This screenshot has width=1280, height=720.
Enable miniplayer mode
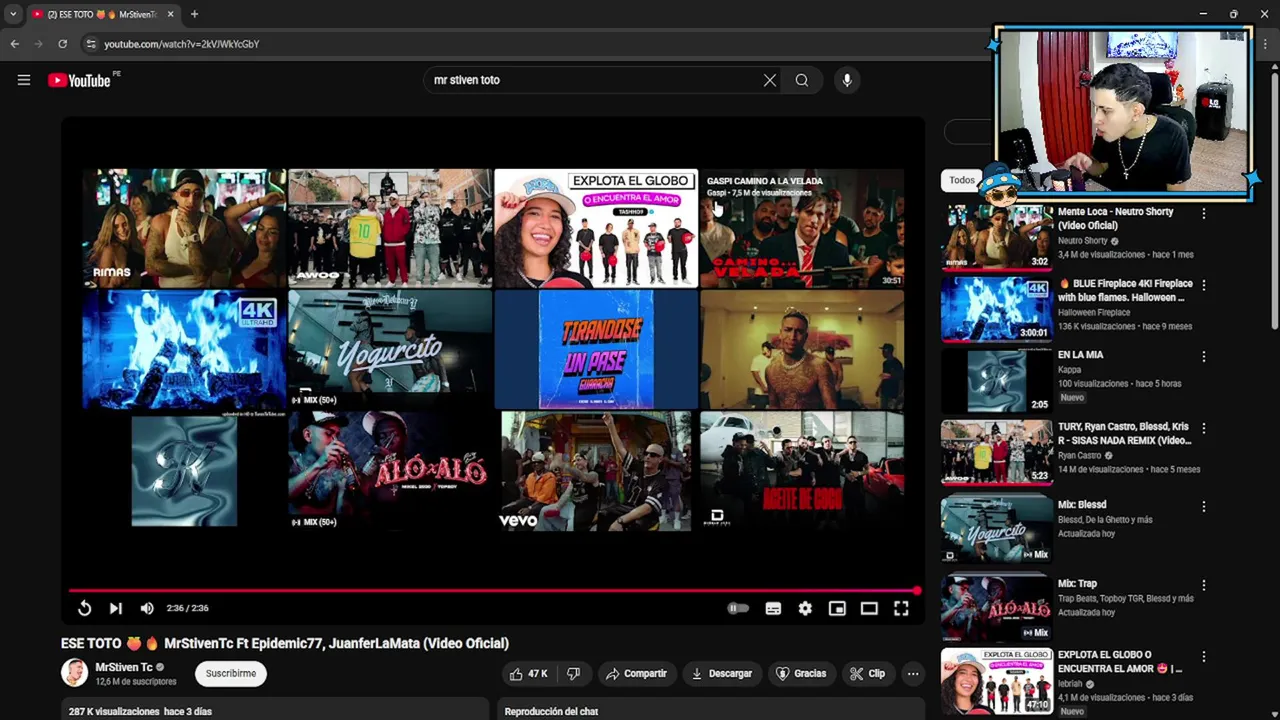tap(837, 608)
